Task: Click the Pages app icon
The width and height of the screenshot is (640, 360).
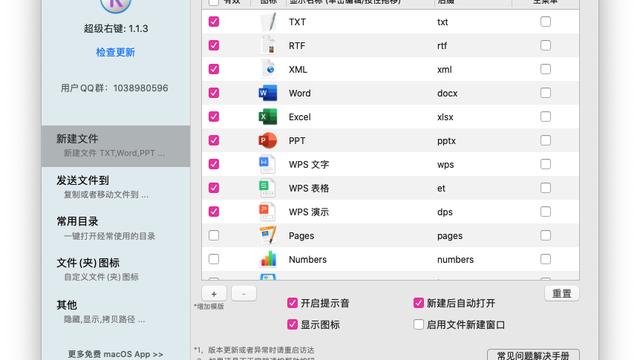Action: (x=268, y=236)
